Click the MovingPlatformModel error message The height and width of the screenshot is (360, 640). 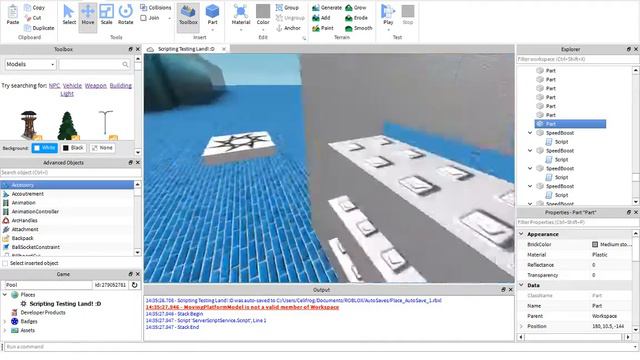coord(242,307)
